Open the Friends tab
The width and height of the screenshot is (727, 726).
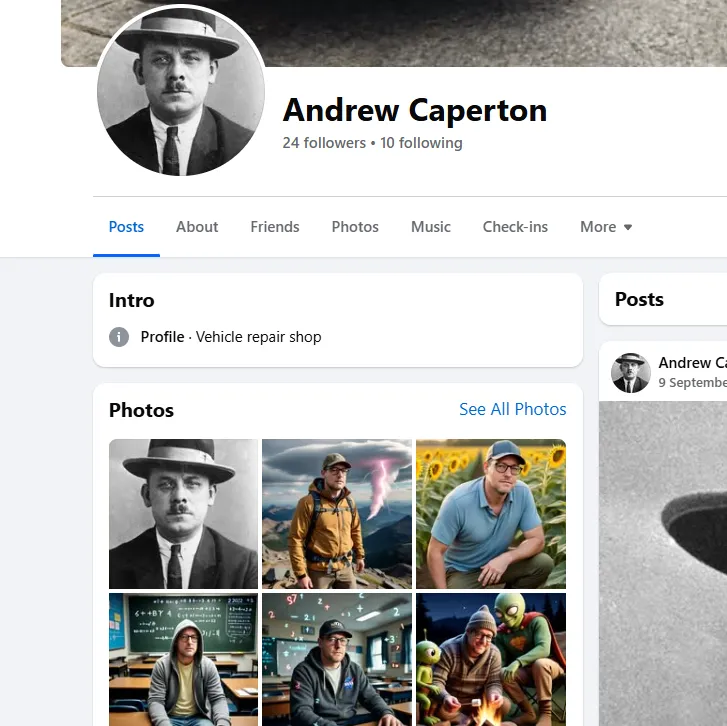[274, 227]
